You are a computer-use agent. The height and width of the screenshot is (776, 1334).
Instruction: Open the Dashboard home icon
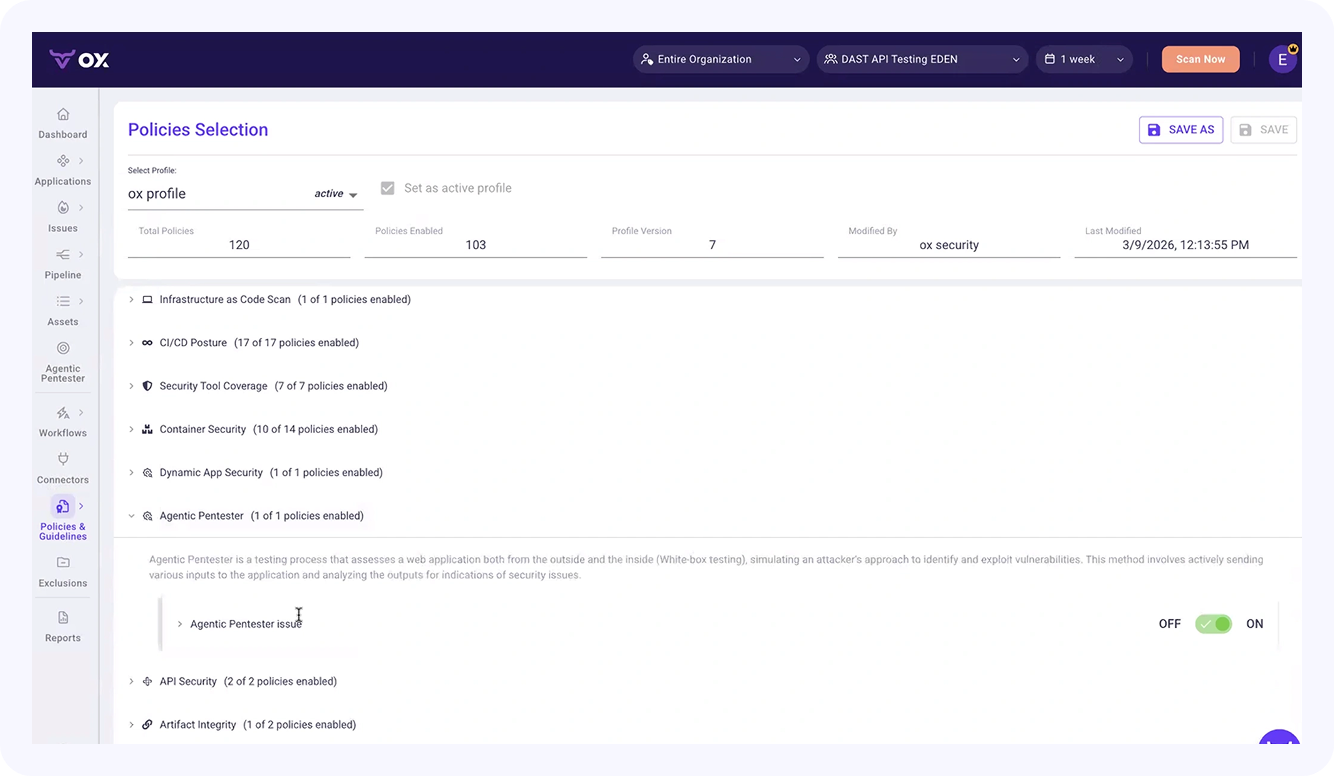[x=63, y=114]
